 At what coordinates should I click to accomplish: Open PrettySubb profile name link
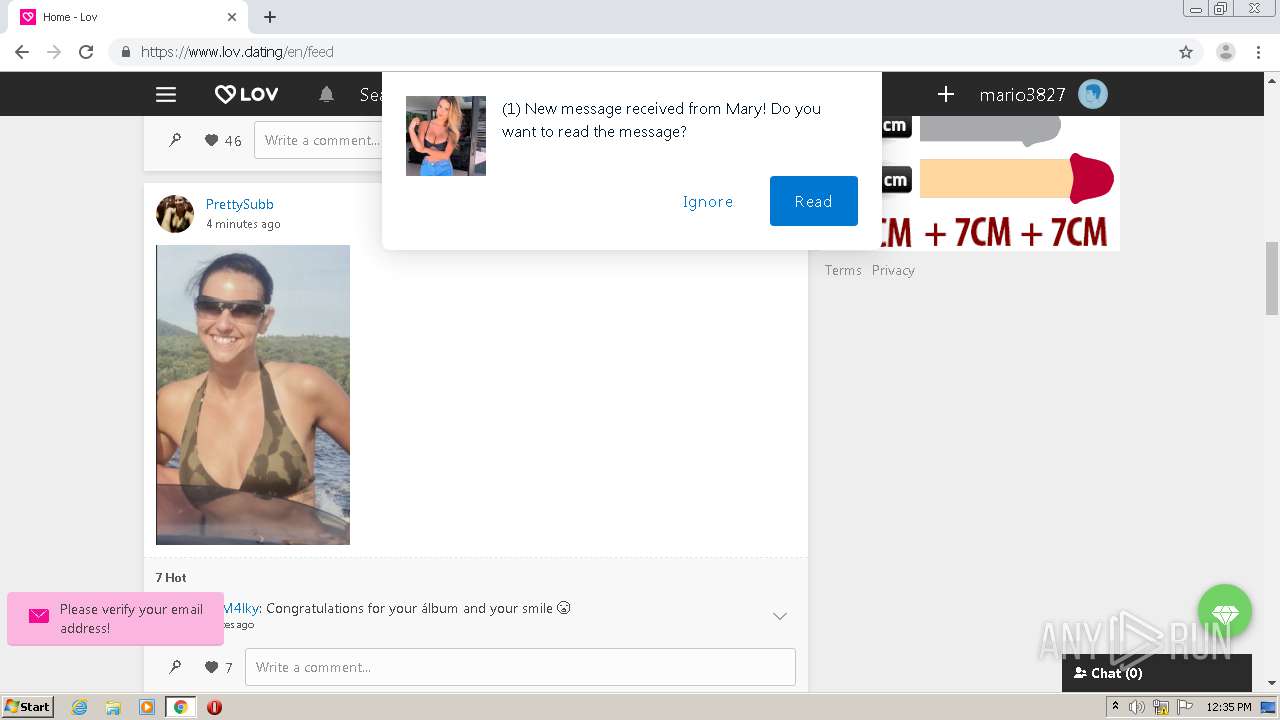[240, 204]
